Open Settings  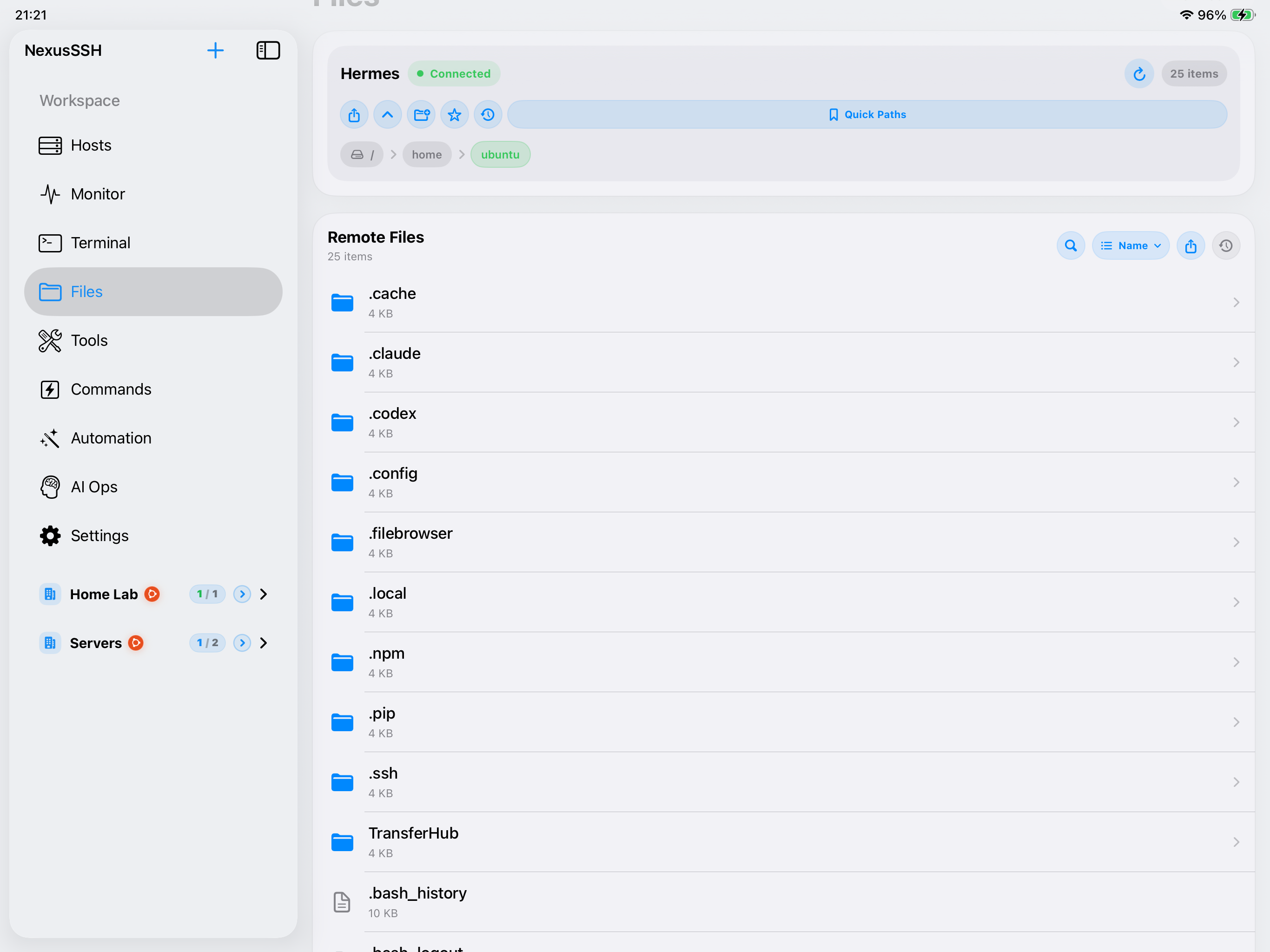(x=153, y=535)
